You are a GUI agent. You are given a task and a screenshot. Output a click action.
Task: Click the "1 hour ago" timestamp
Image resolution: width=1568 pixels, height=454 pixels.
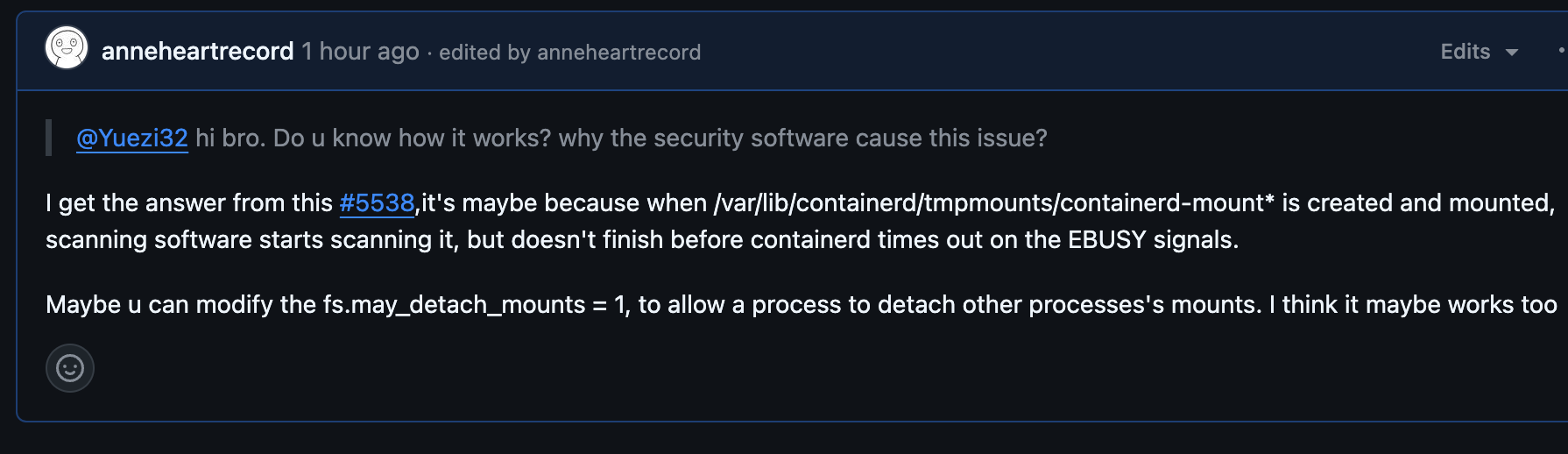360,52
